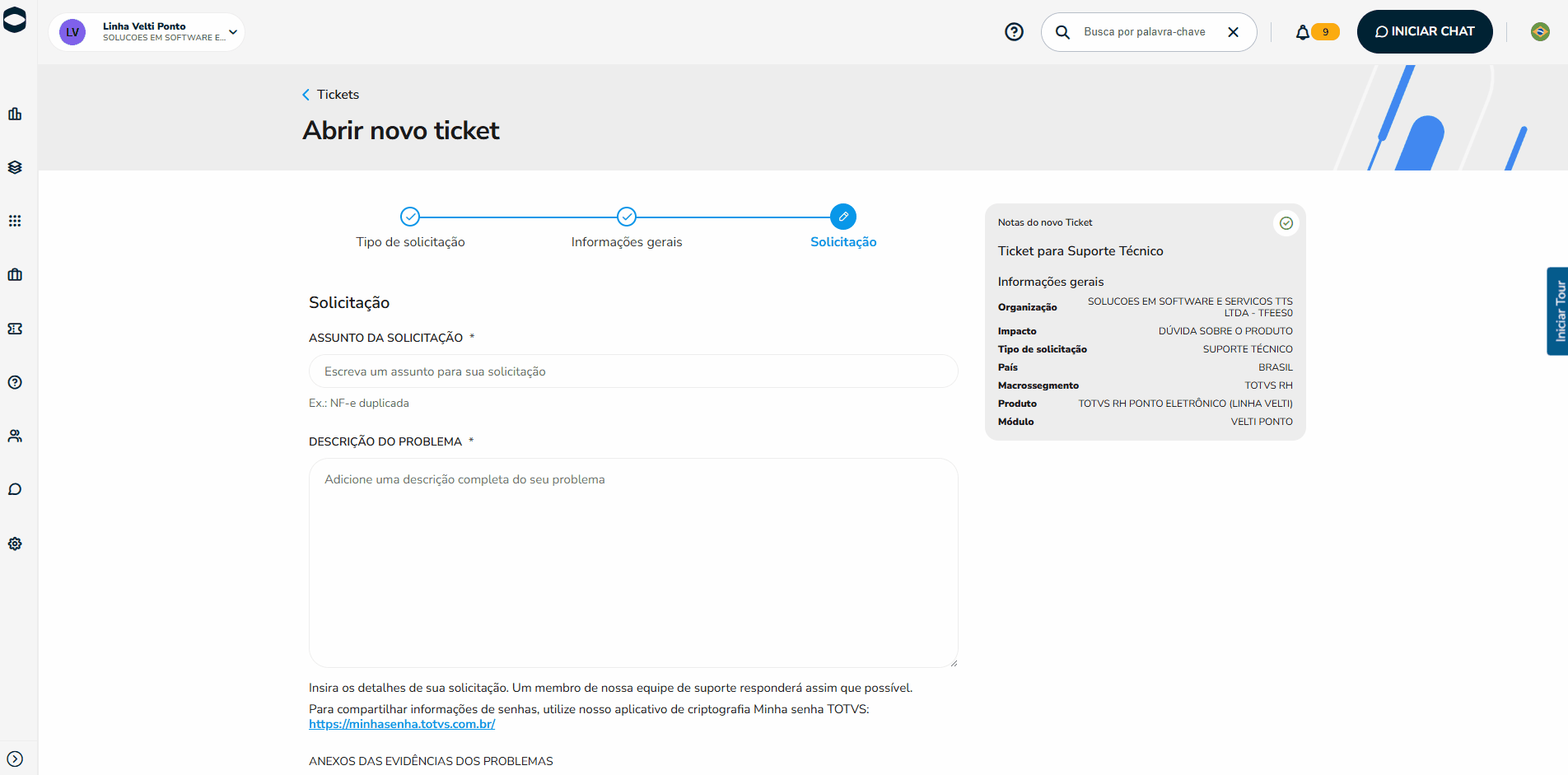Viewport: 1568px width, 775px height.
Task: Click the INICIAR CHAT button
Action: coord(1425,31)
